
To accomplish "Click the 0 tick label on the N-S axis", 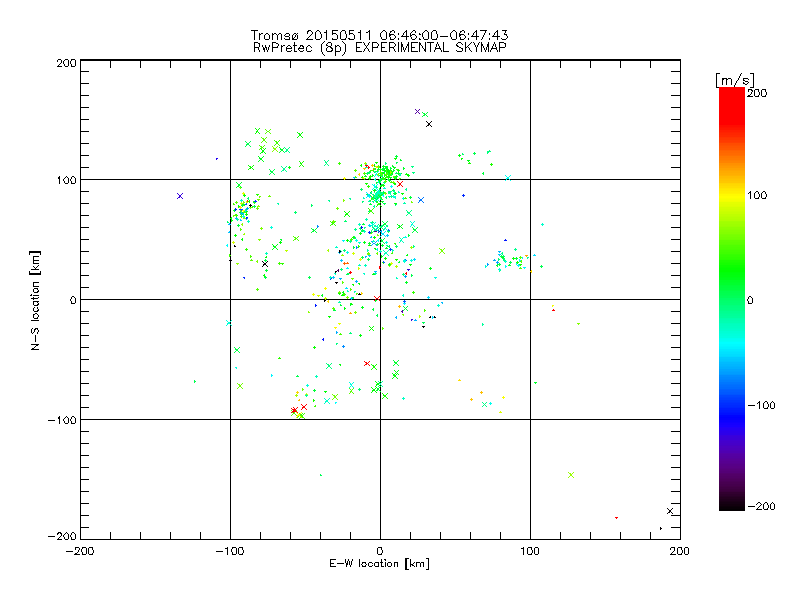I will click(x=73, y=300).
